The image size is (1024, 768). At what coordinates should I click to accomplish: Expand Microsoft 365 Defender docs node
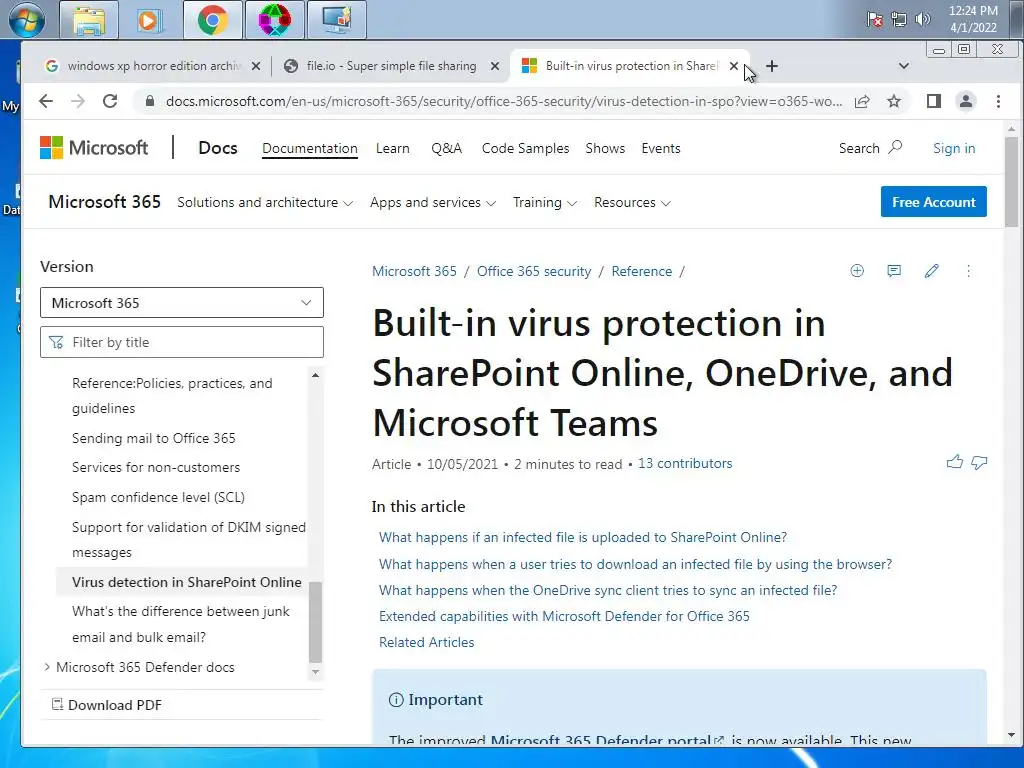tap(47, 667)
